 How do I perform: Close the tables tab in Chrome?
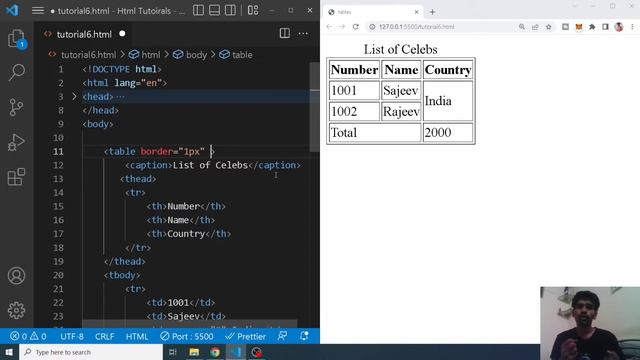coord(416,12)
